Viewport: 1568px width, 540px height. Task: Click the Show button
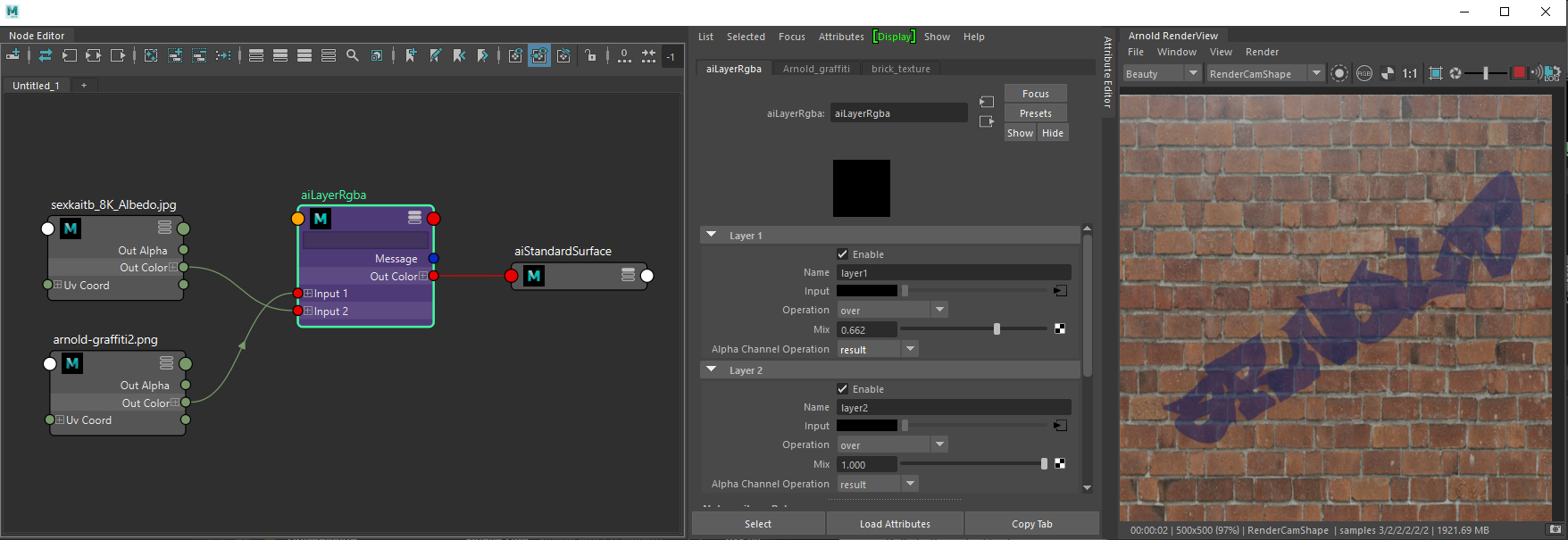pyautogui.click(x=1020, y=133)
